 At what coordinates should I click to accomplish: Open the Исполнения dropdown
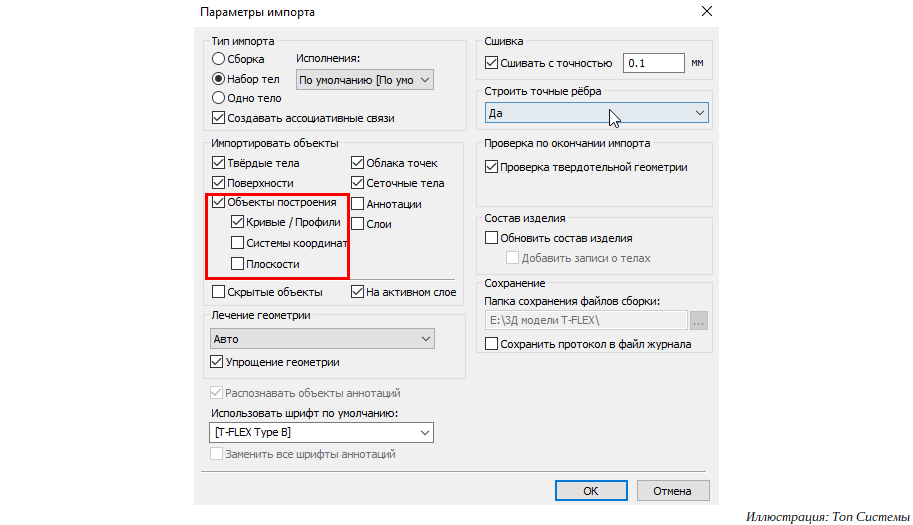click(x=365, y=80)
